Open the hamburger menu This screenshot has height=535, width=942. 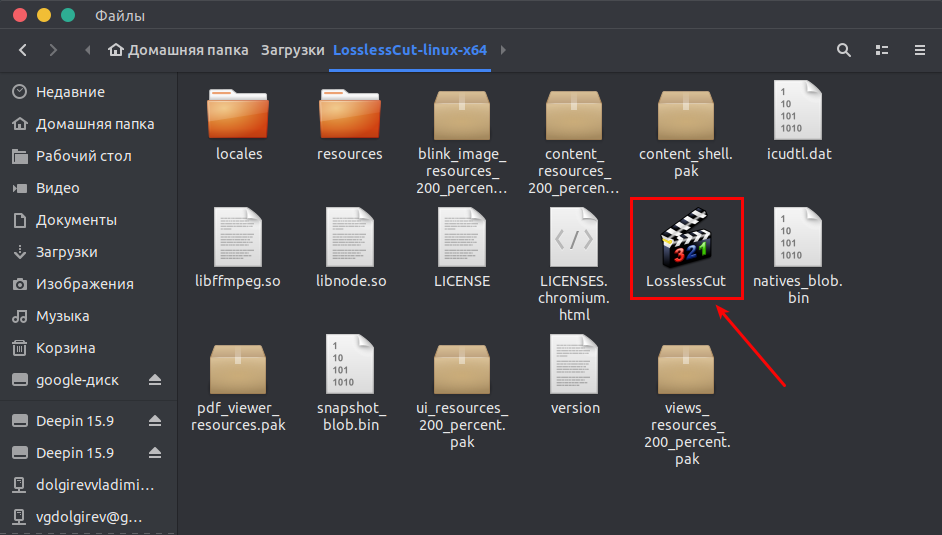click(920, 50)
